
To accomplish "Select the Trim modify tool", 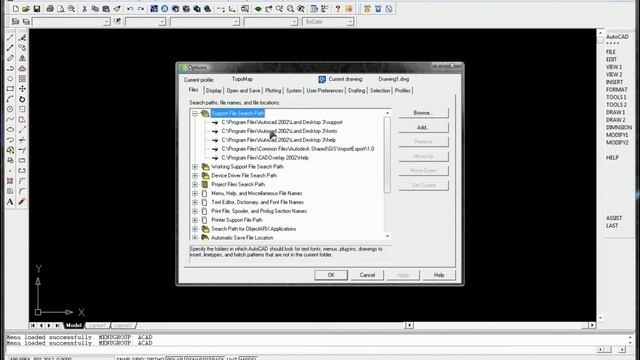I will [22, 140].
